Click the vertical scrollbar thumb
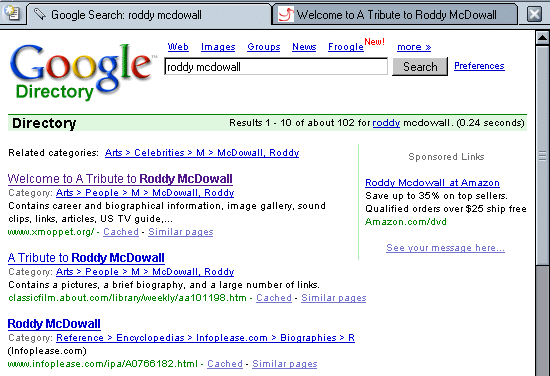This screenshot has height=376, width=550. (x=542, y=155)
